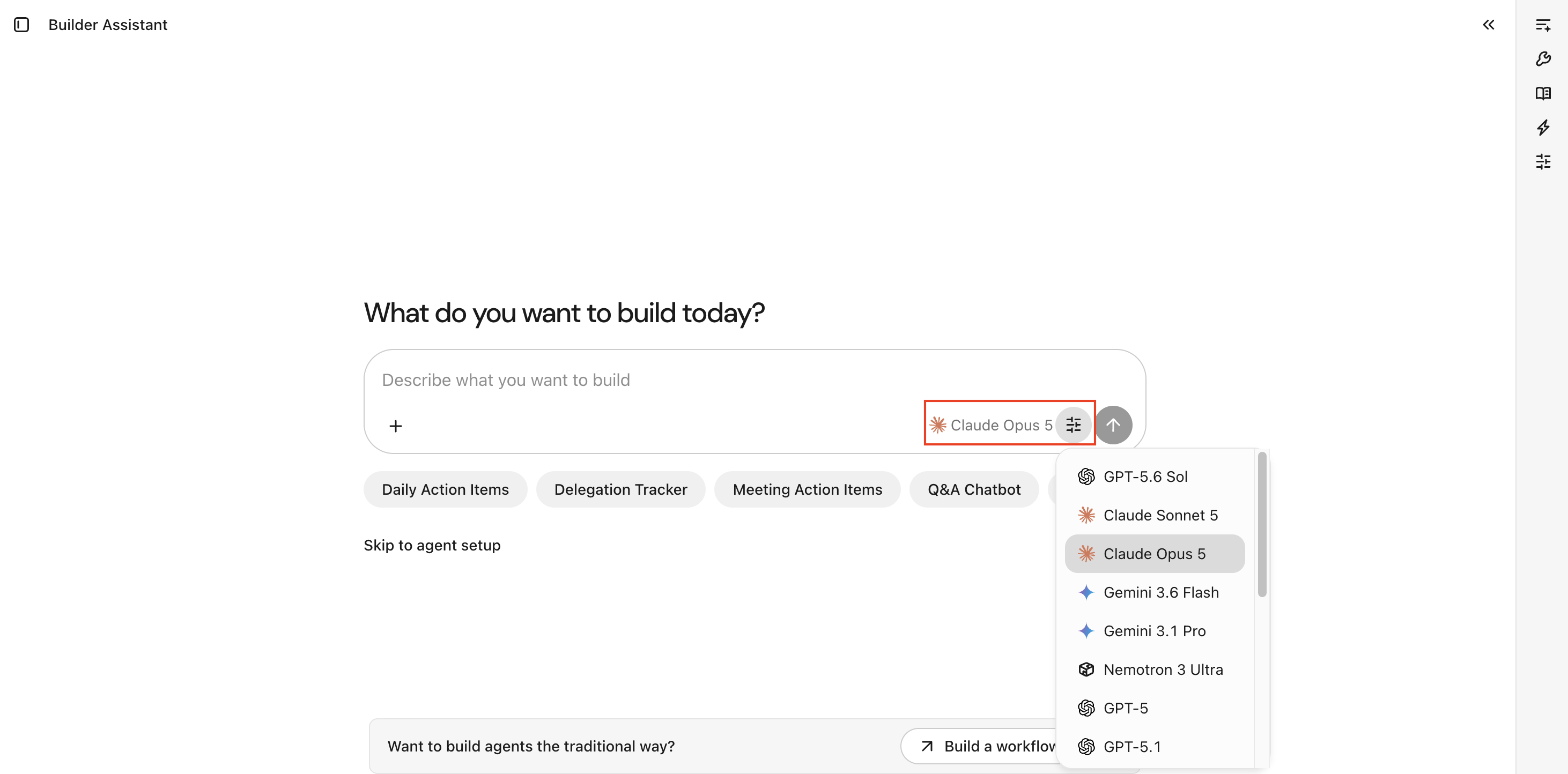Focus the Describe what you want field
Image resolution: width=1568 pixels, height=774 pixels.
755,379
